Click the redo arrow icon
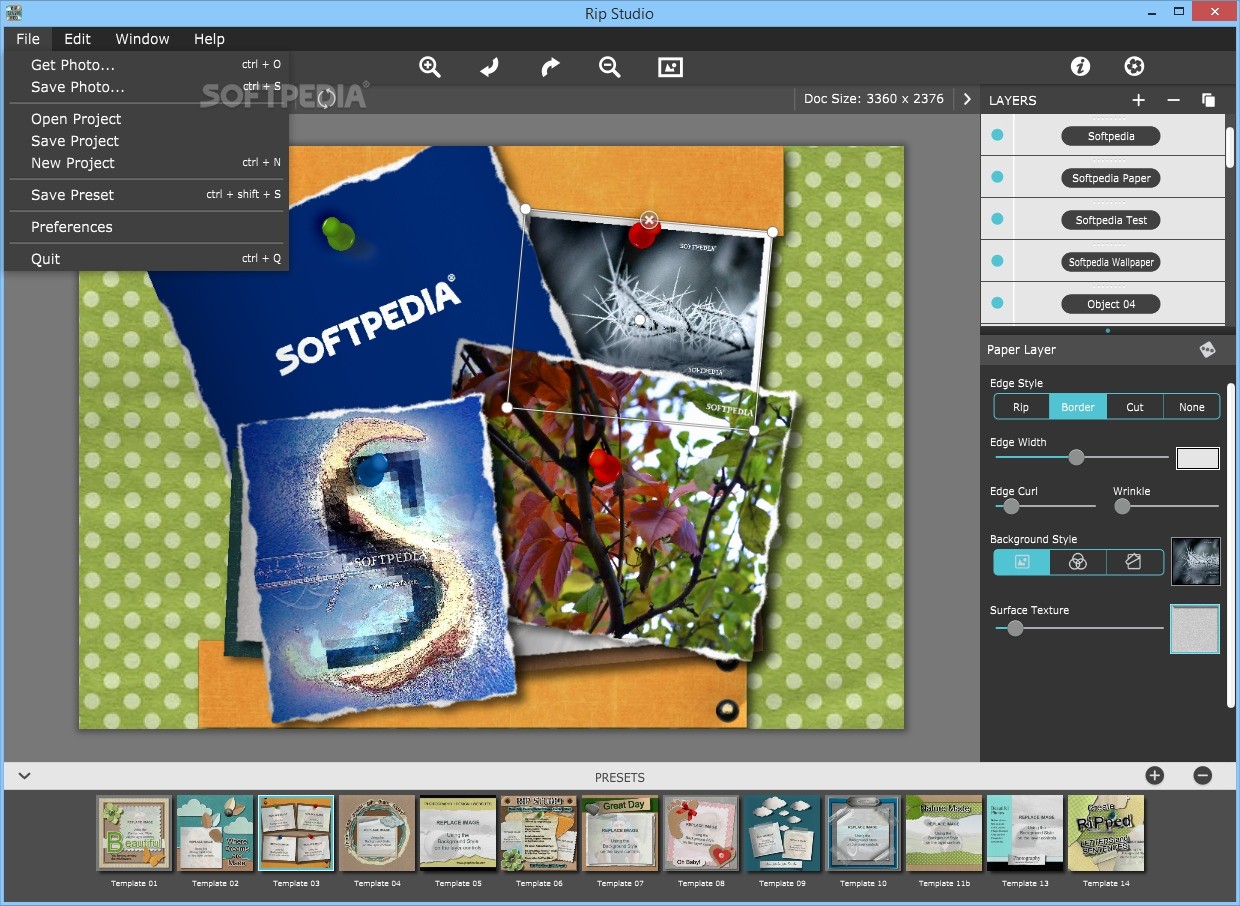 point(550,67)
